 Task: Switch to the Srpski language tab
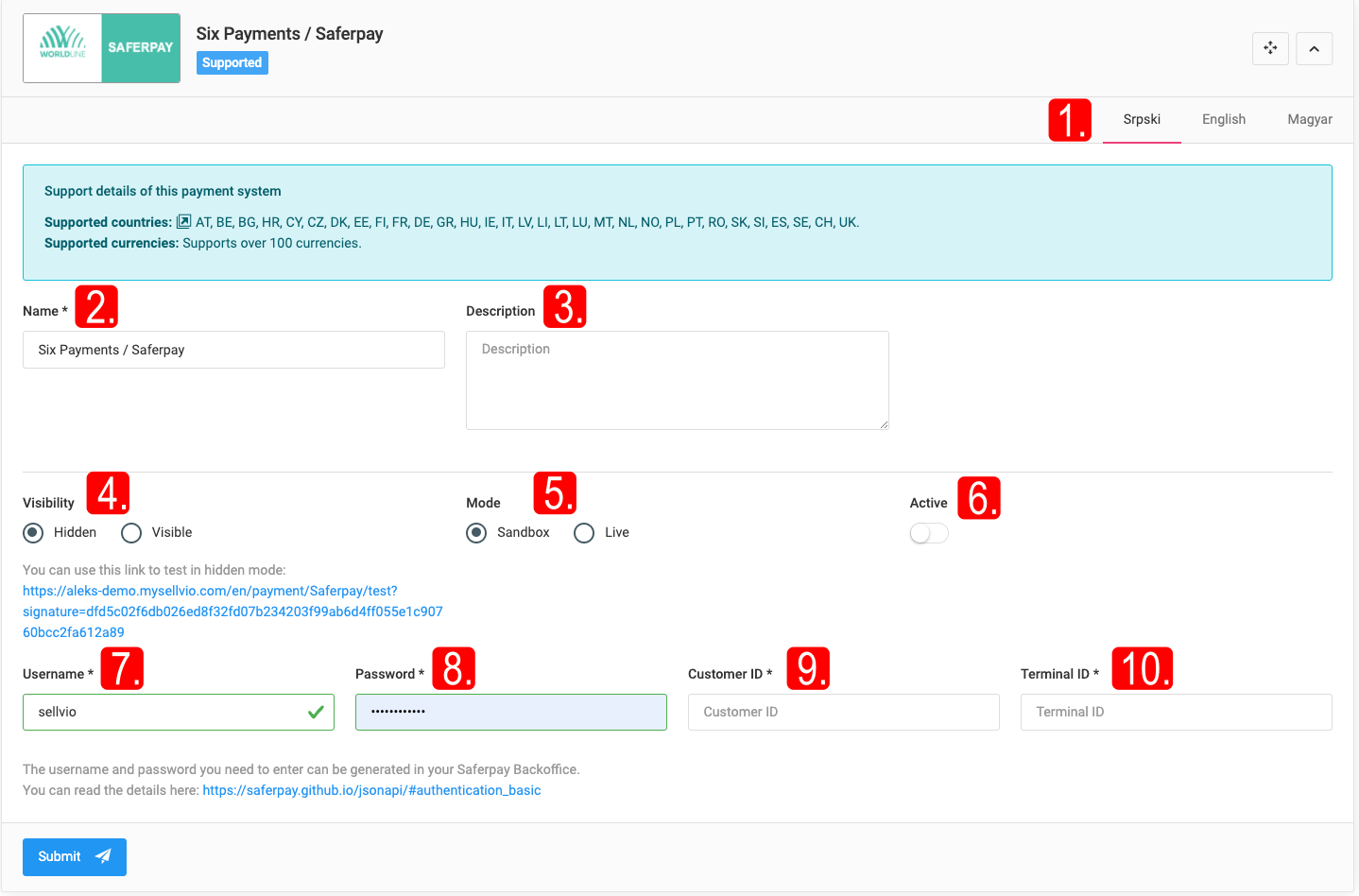[x=1142, y=119]
